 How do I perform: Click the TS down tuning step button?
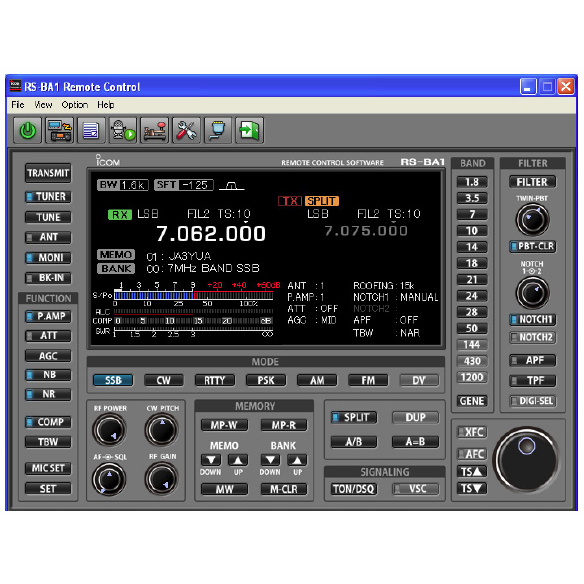(x=472, y=488)
